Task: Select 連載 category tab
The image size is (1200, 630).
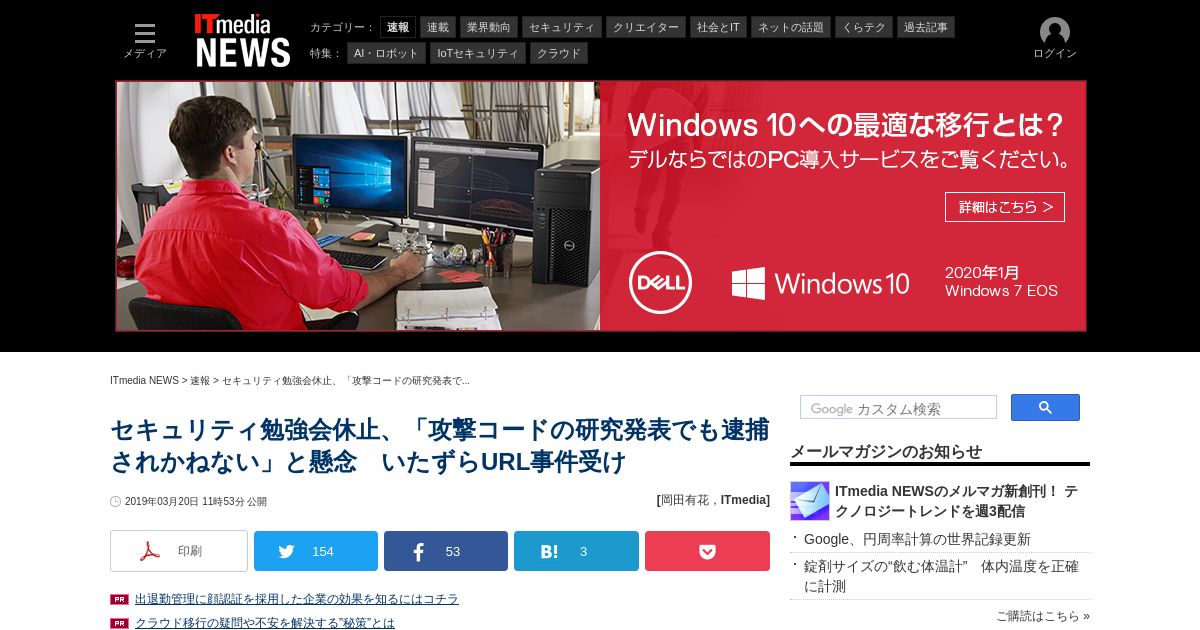Action: (x=438, y=27)
